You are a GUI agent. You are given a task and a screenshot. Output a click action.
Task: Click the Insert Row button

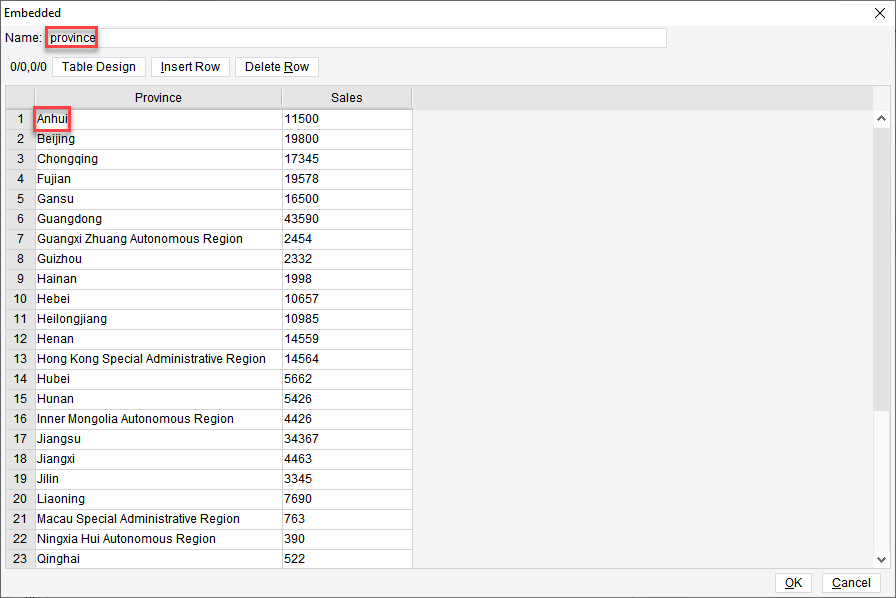pyautogui.click(x=190, y=67)
